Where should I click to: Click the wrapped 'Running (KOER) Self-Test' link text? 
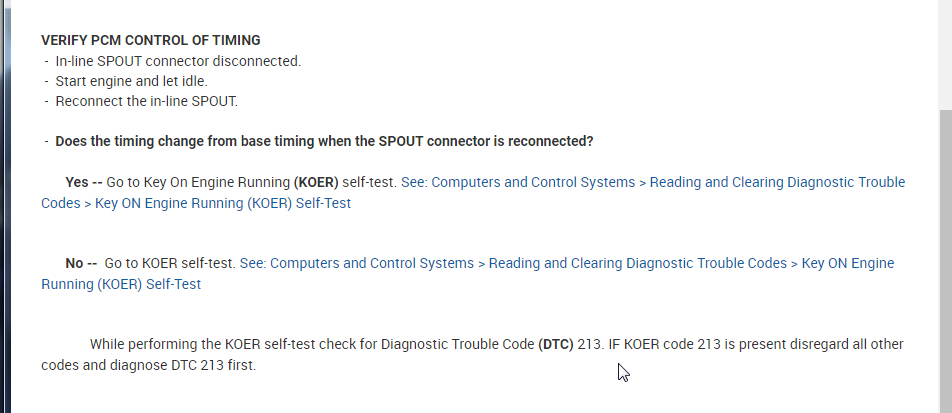point(121,284)
